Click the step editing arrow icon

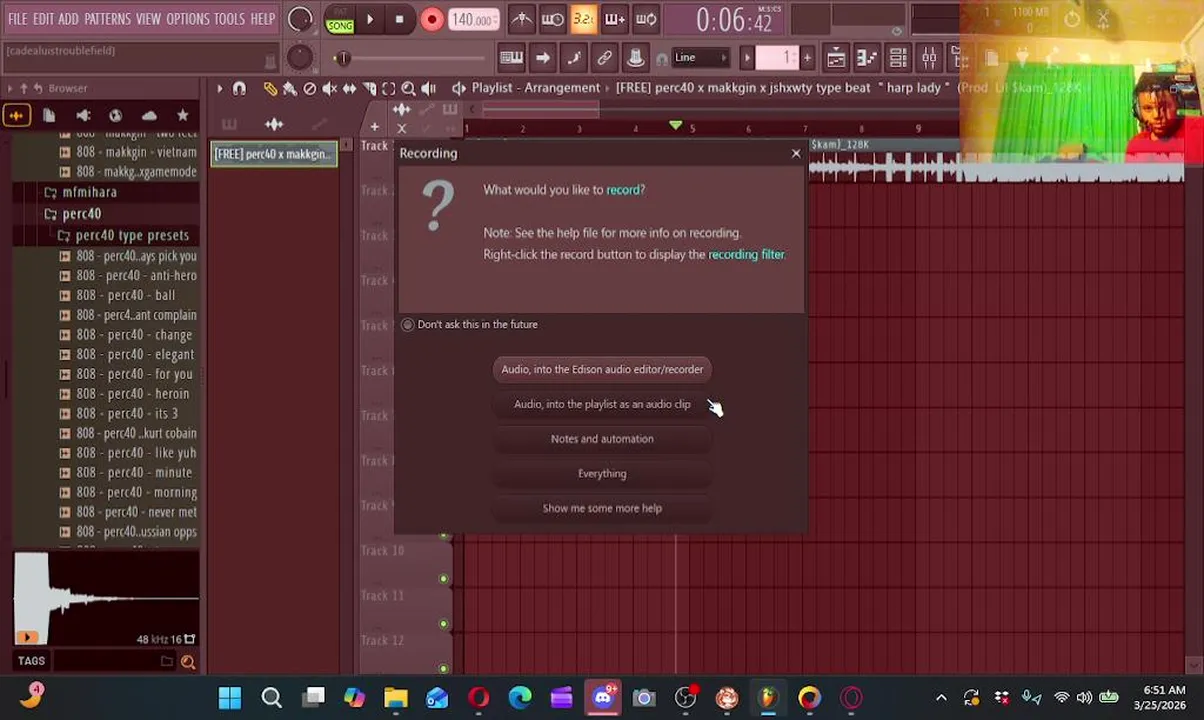[x=542, y=58]
